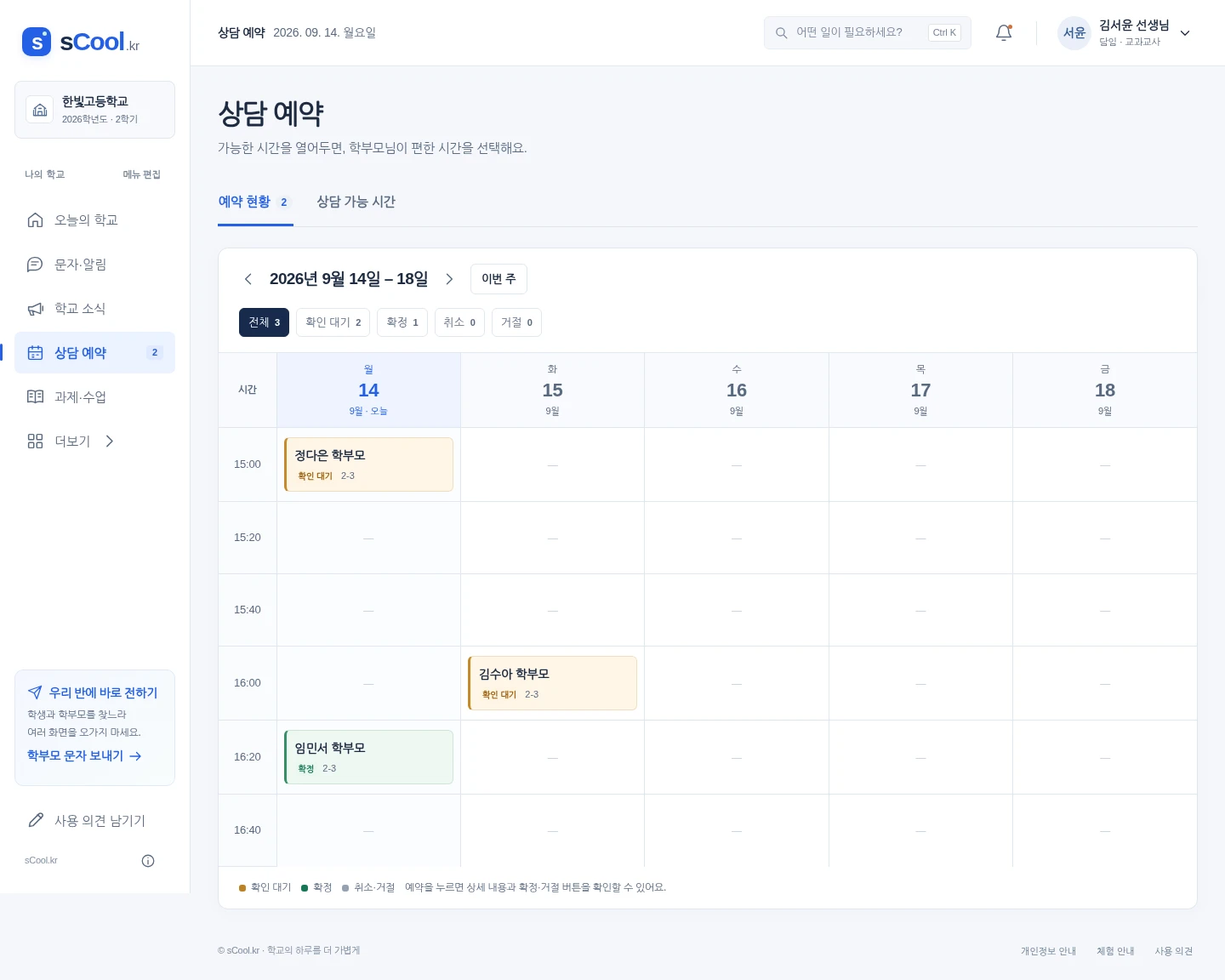Viewport: 1225px width, 980px height.
Task: Expand the 더보기 menu chevron
Action: coord(109,442)
